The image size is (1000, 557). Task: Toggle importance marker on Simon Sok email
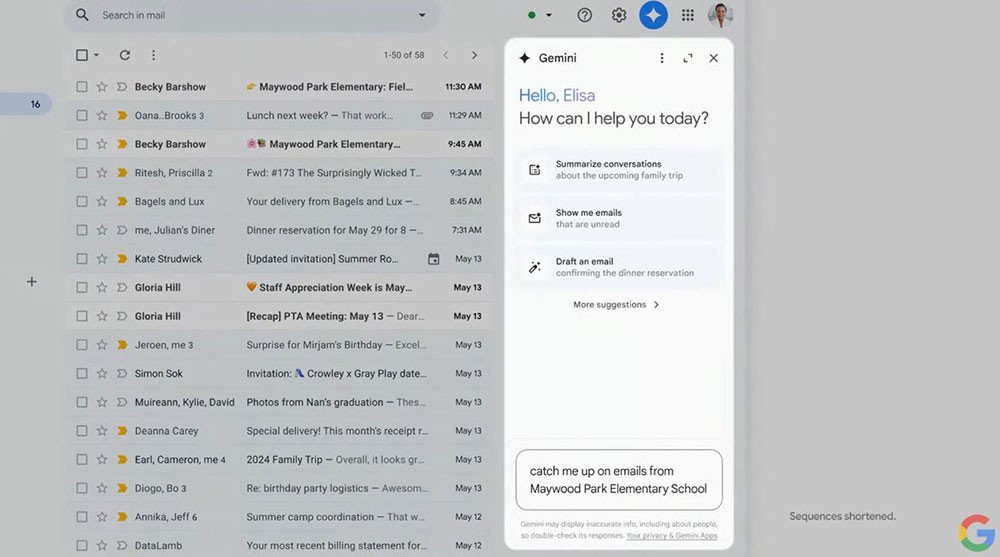coord(122,374)
